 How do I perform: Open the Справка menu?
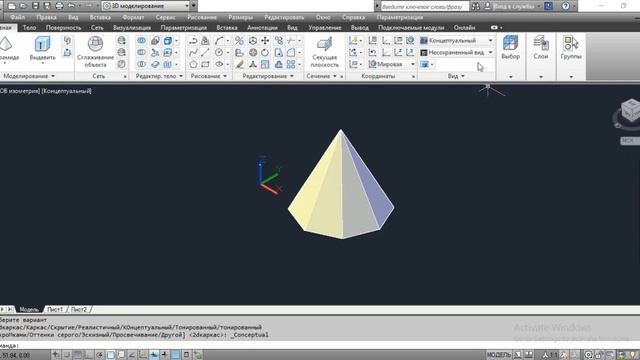click(353, 17)
